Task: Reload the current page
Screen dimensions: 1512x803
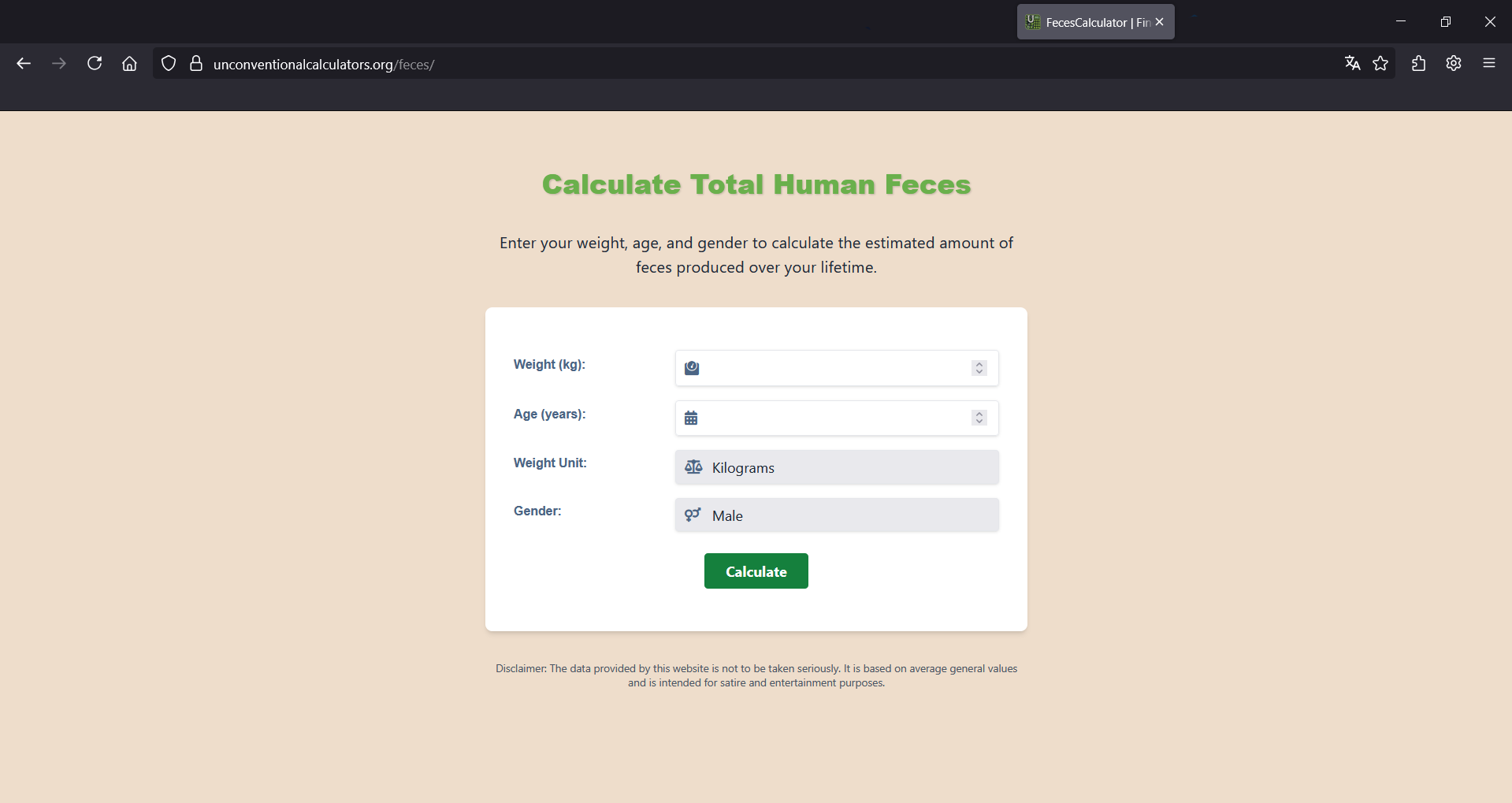Action: pos(95,64)
